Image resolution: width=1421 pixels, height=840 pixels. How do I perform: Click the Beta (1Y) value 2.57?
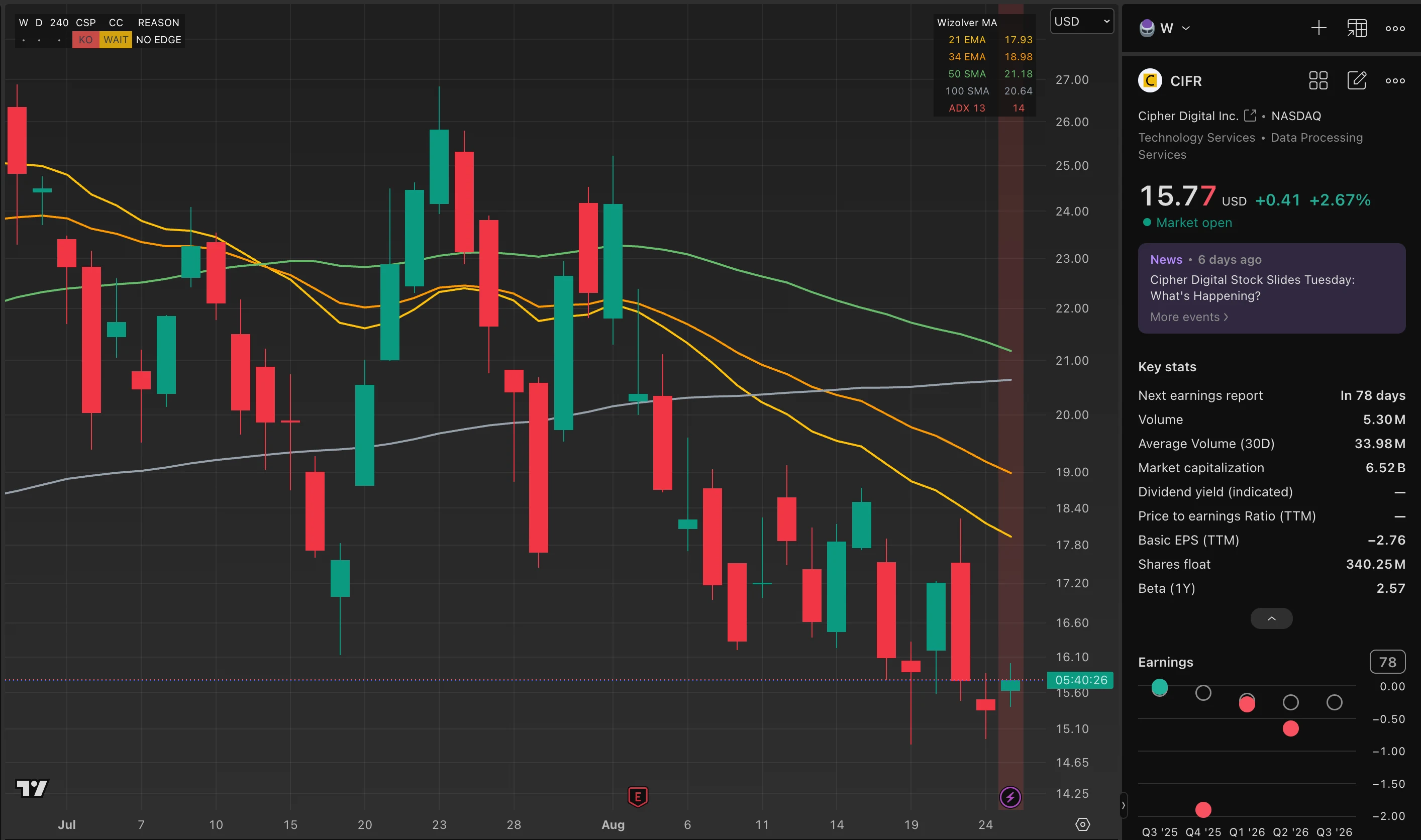point(1390,588)
